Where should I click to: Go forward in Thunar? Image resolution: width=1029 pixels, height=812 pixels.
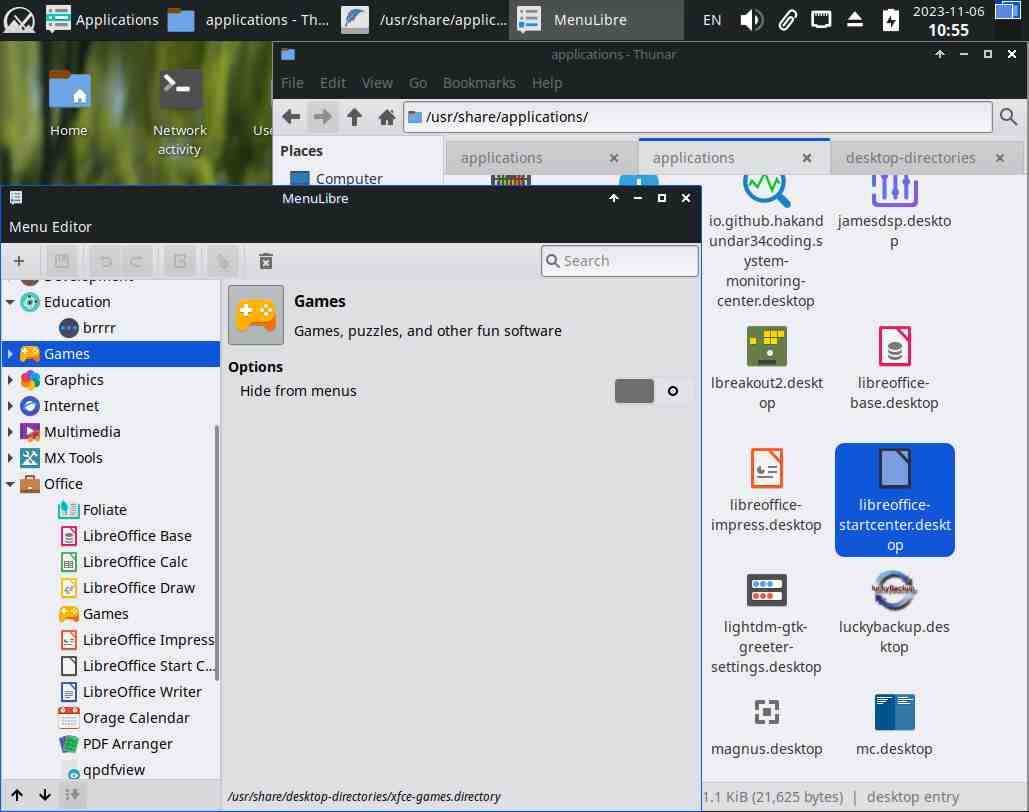(x=322, y=117)
